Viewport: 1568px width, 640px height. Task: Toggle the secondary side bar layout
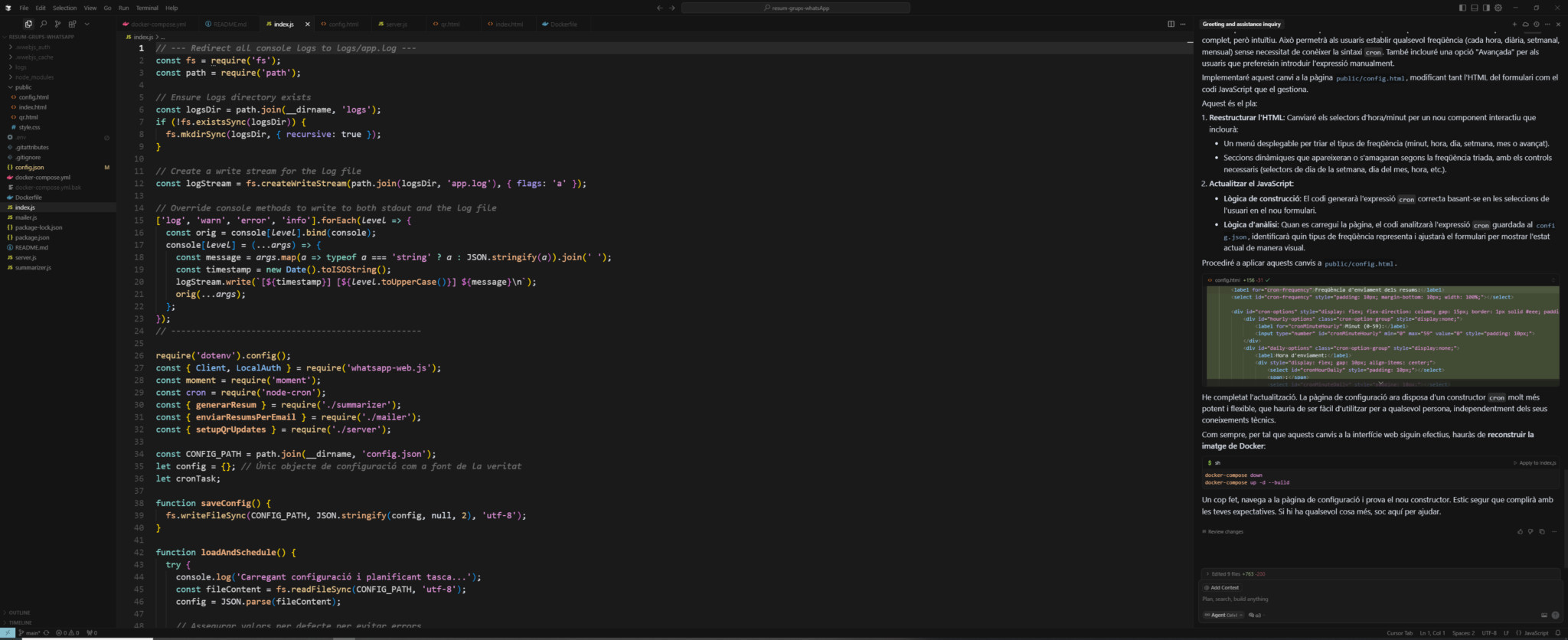[x=1486, y=8]
